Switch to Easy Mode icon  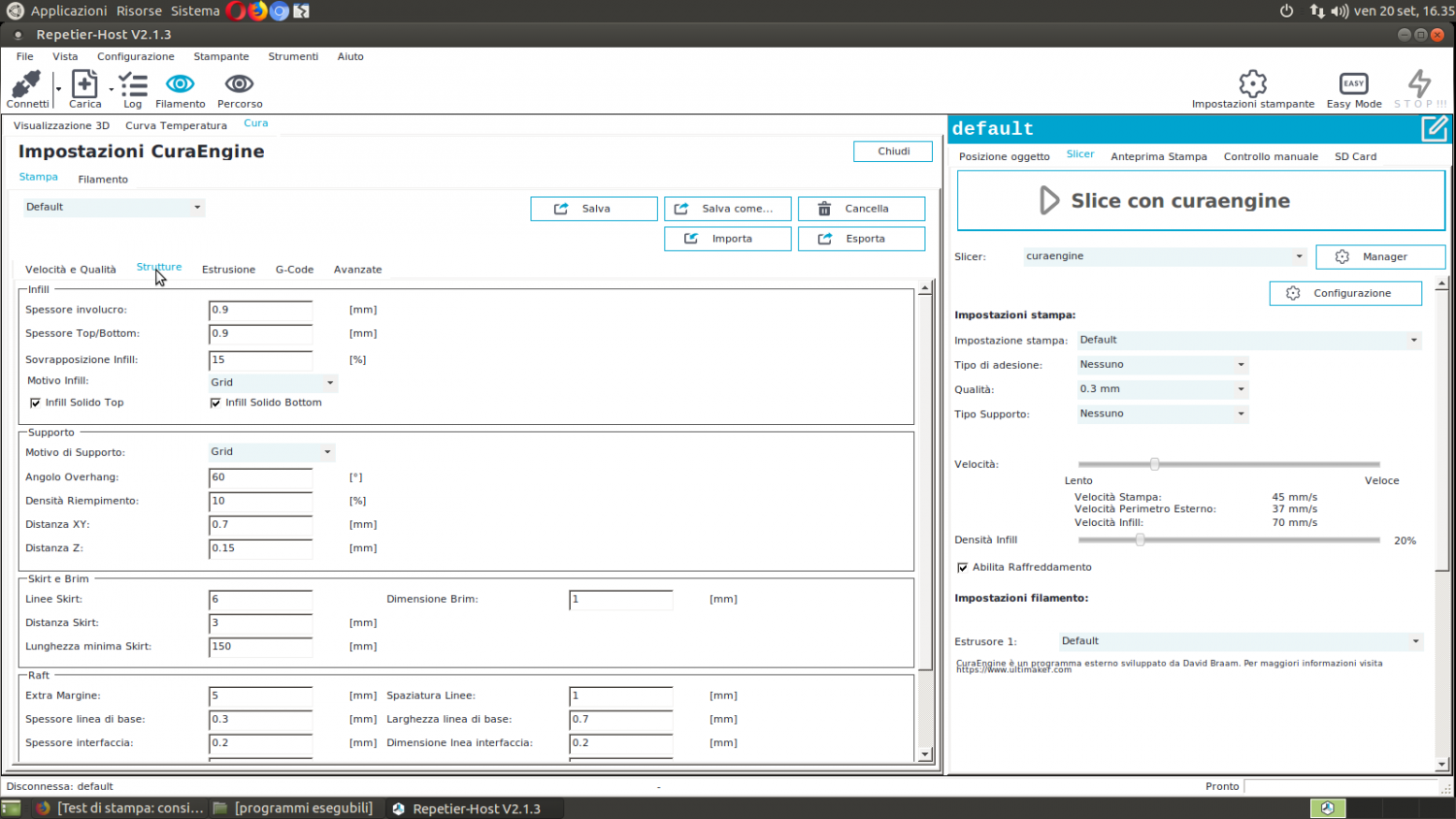1353,83
